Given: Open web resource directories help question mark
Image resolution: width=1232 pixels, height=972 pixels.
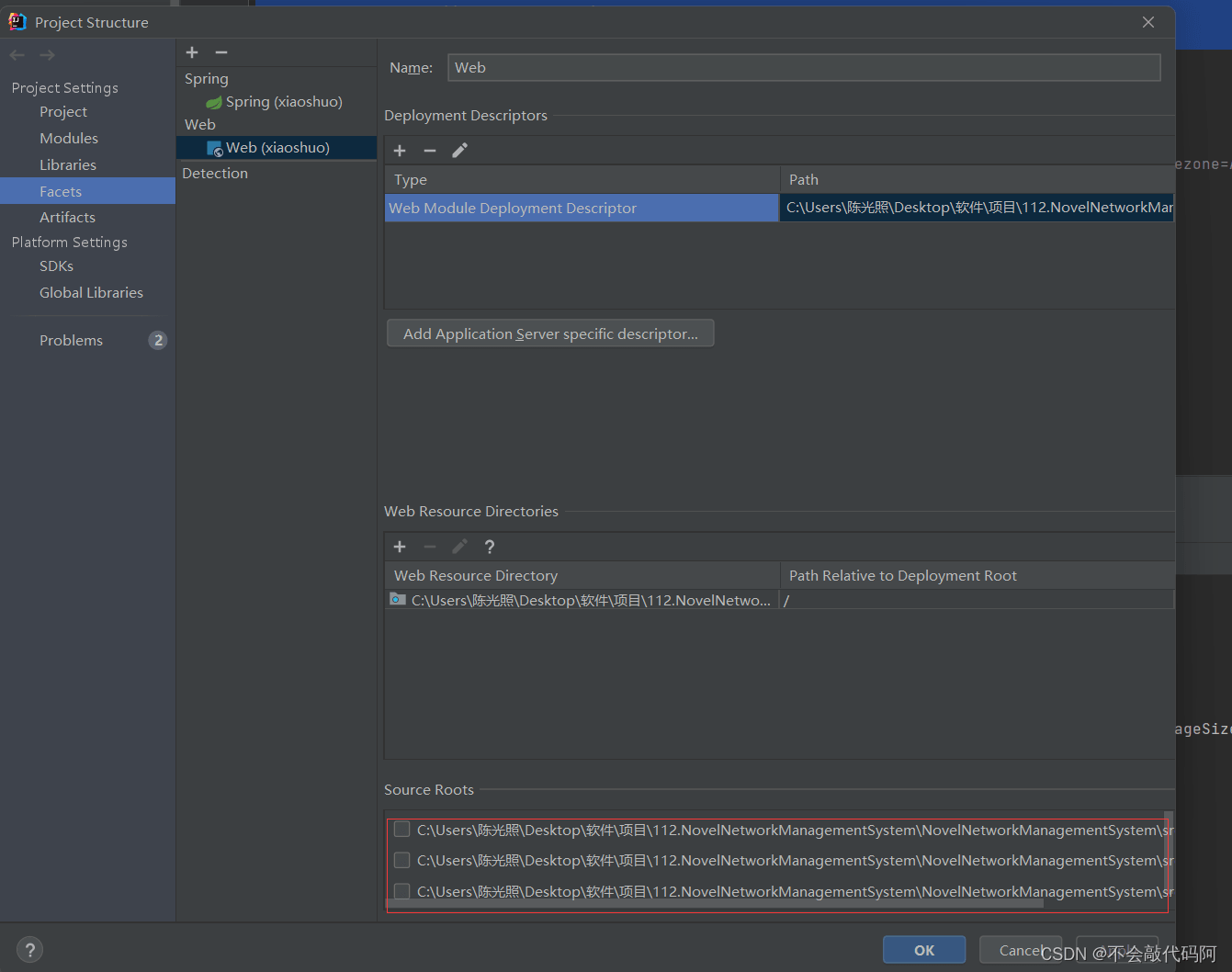Looking at the screenshot, I should (490, 547).
